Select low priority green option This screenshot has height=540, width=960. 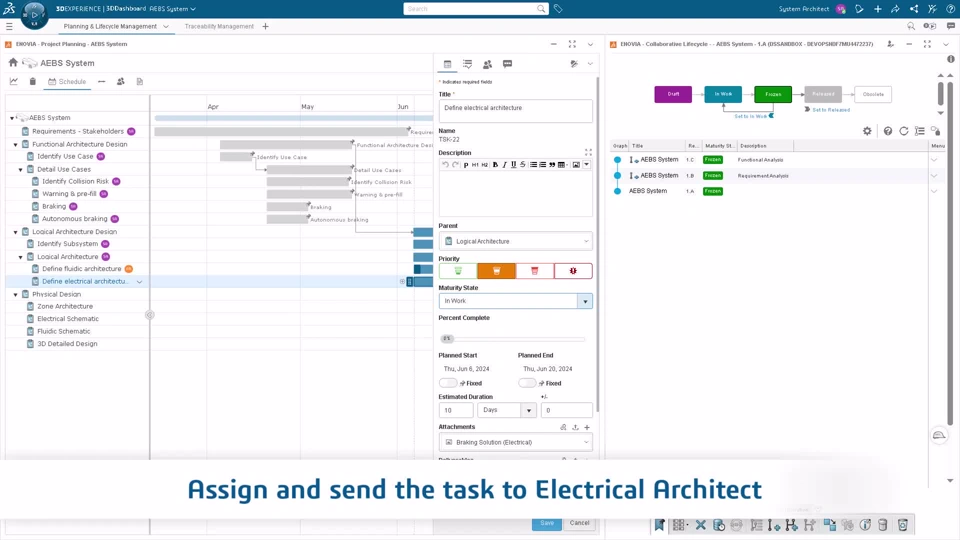pos(458,271)
